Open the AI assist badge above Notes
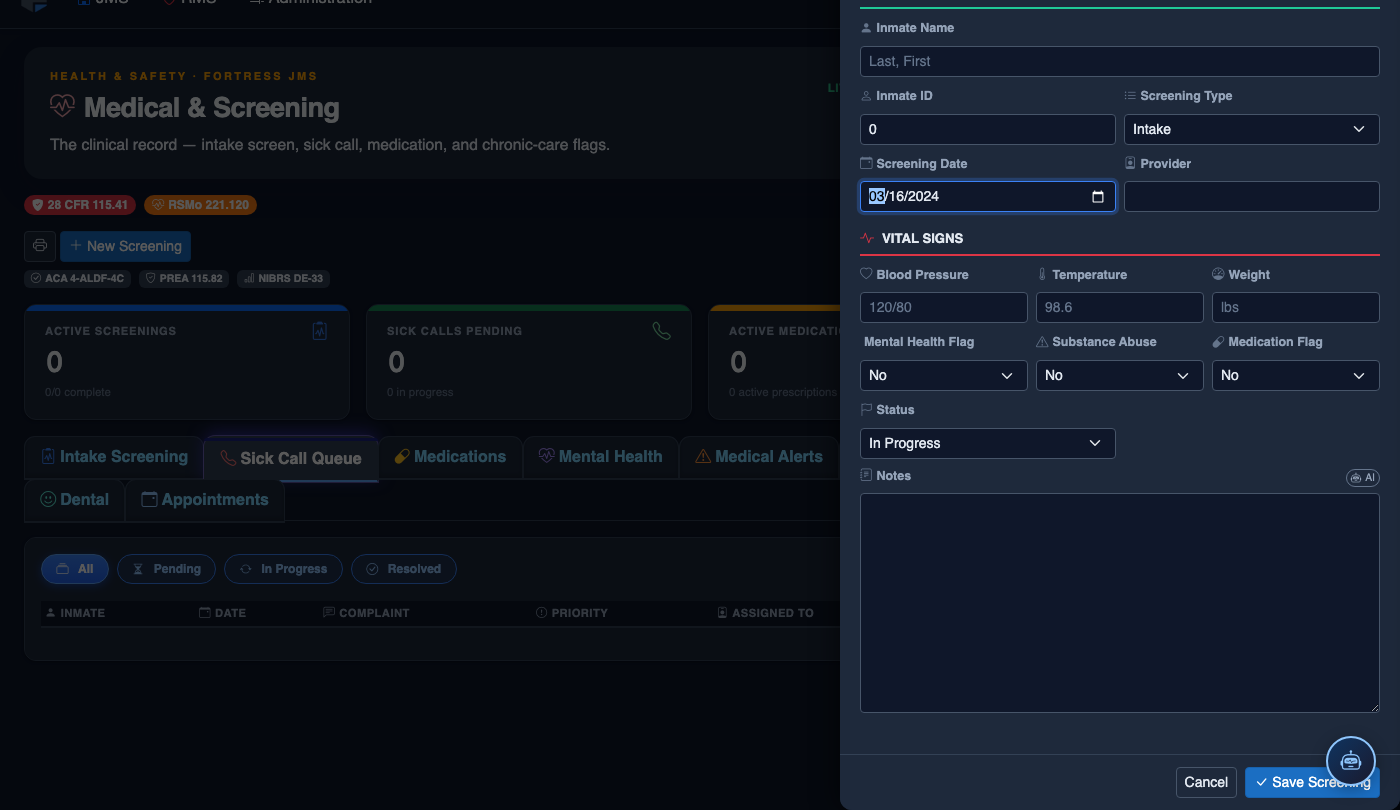1400x810 pixels. (x=1362, y=478)
